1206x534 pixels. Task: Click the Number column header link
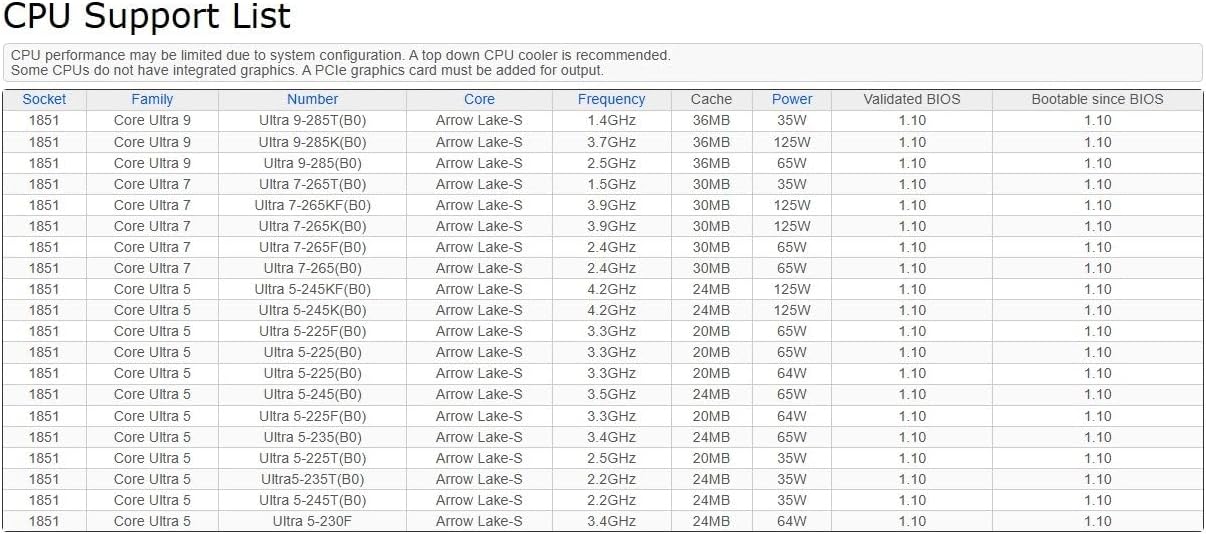tap(312, 99)
